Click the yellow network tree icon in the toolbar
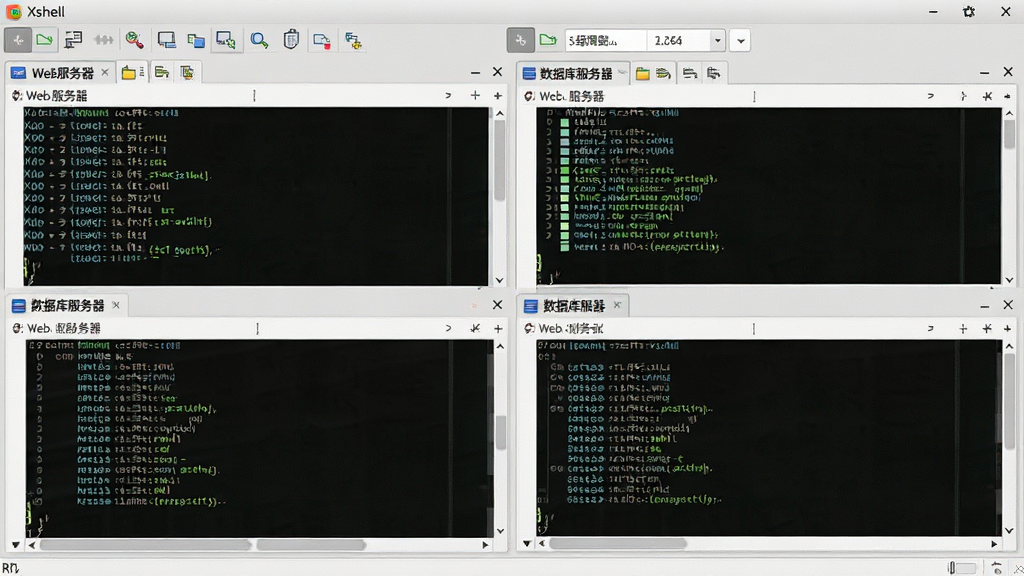The width and height of the screenshot is (1024, 576). coord(353,40)
